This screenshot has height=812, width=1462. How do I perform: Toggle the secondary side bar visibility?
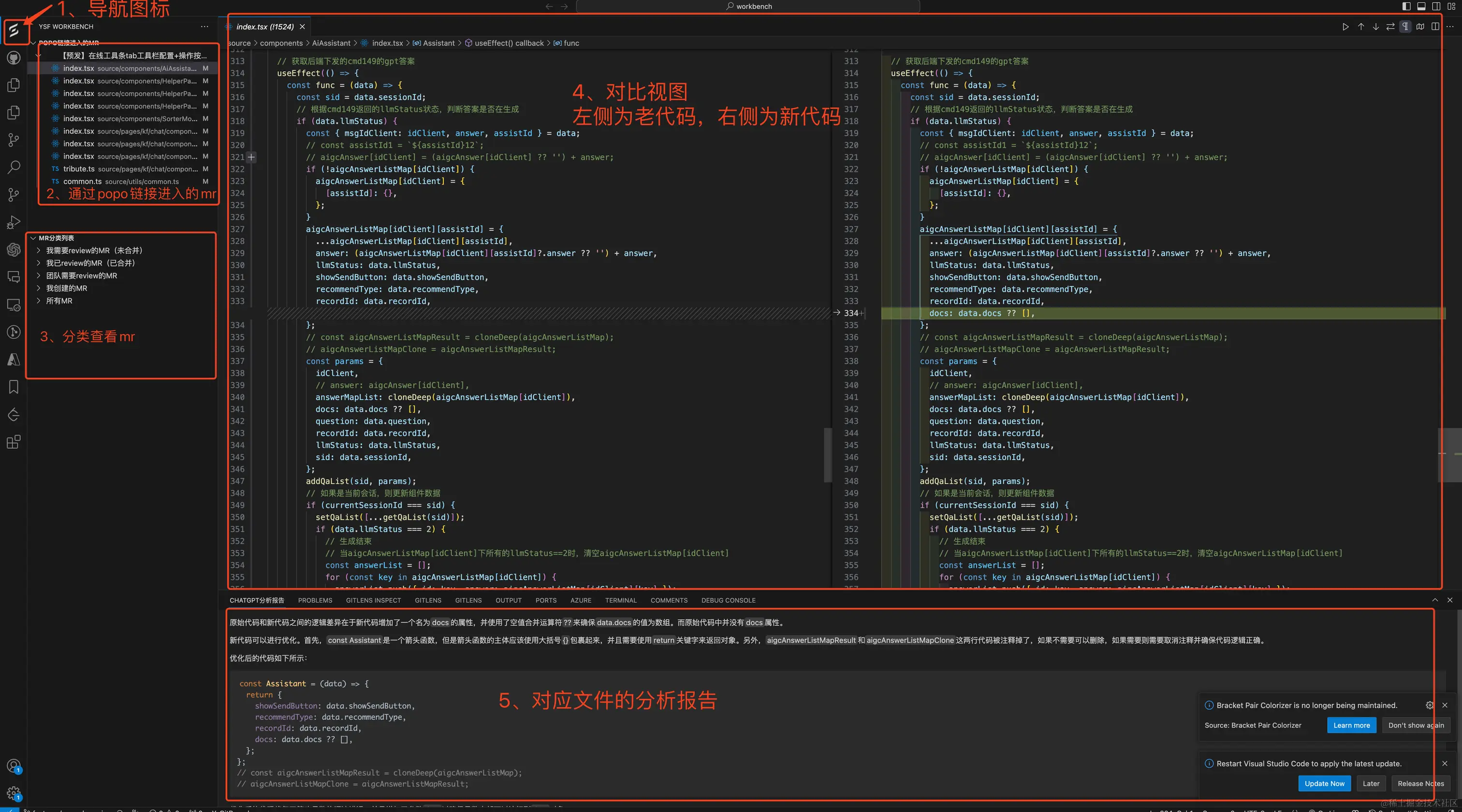[1436, 6]
